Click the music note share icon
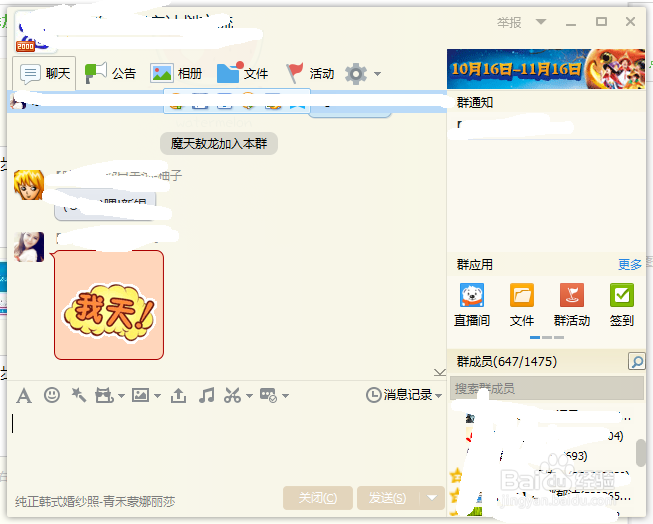Screen dimensions: 653x524 pyautogui.click(x=206, y=395)
